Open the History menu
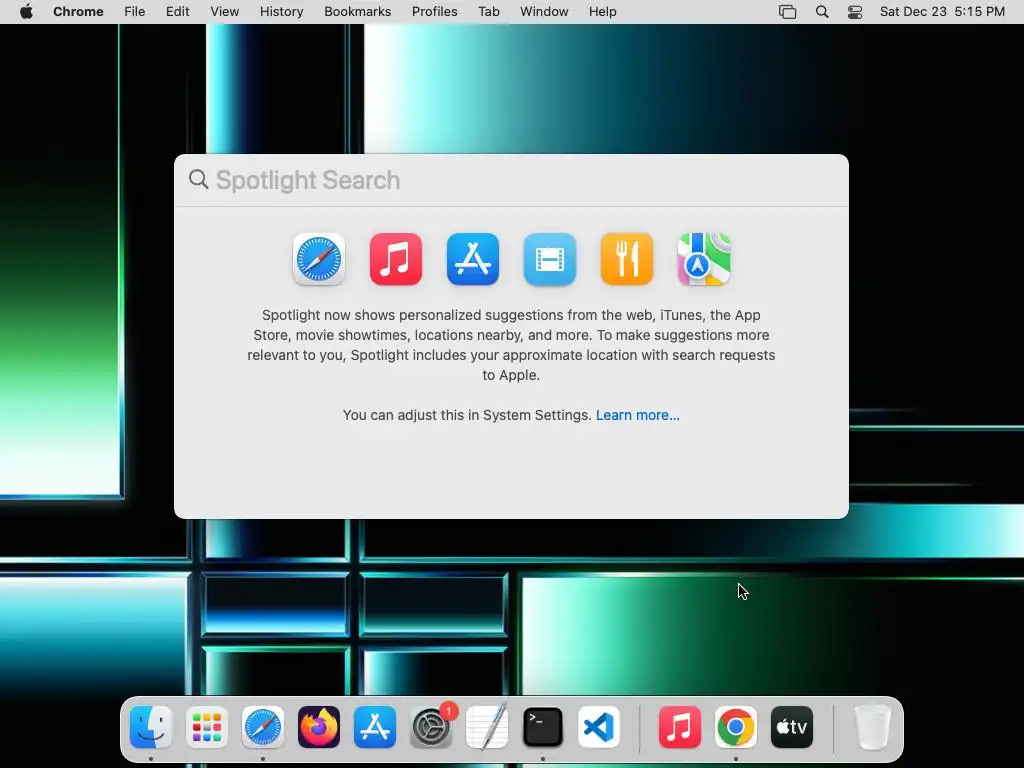Viewport: 1024px width, 768px height. (281, 12)
